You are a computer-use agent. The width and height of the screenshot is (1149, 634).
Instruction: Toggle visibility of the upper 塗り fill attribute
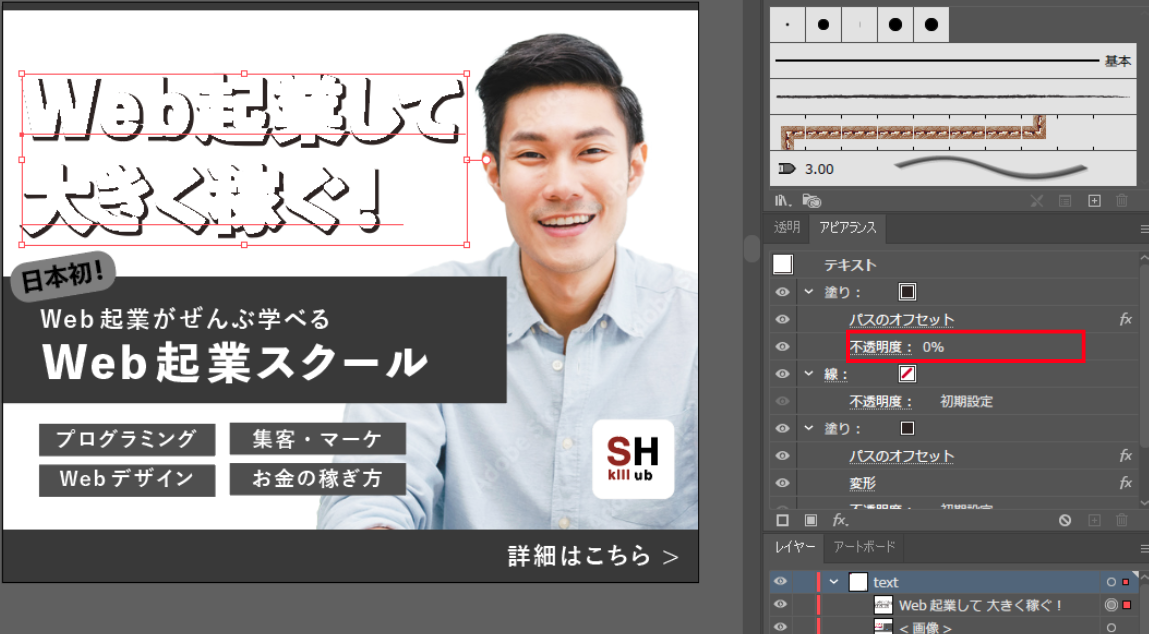click(x=783, y=292)
